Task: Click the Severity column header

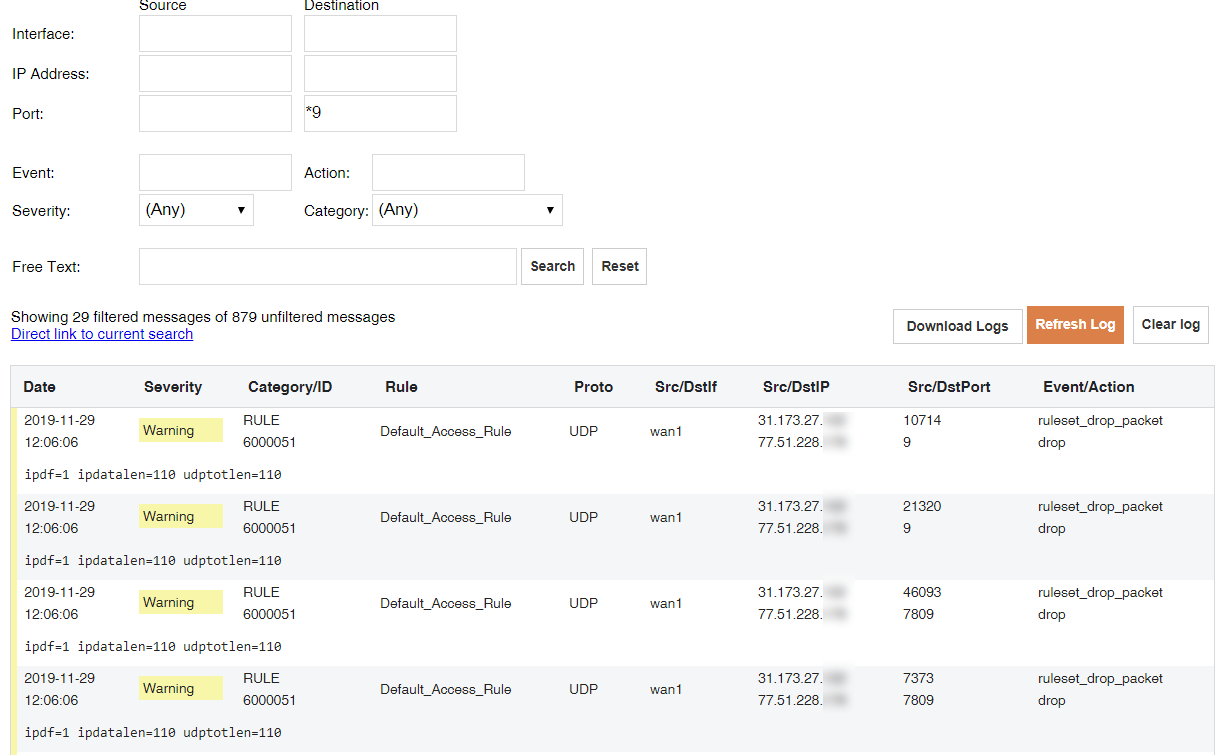Action: 173,387
